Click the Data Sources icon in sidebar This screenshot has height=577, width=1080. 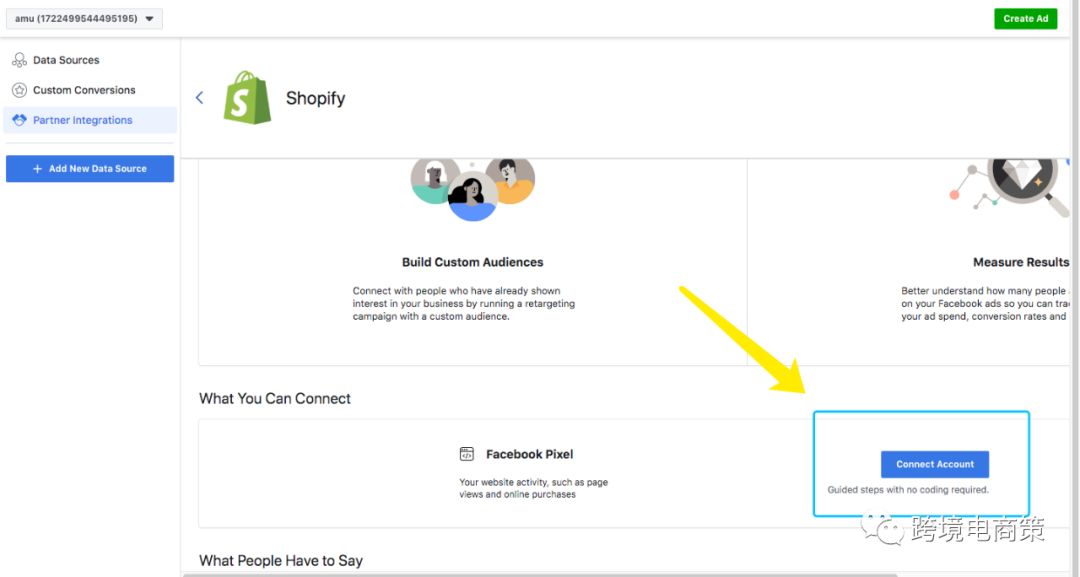(x=19, y=60)
